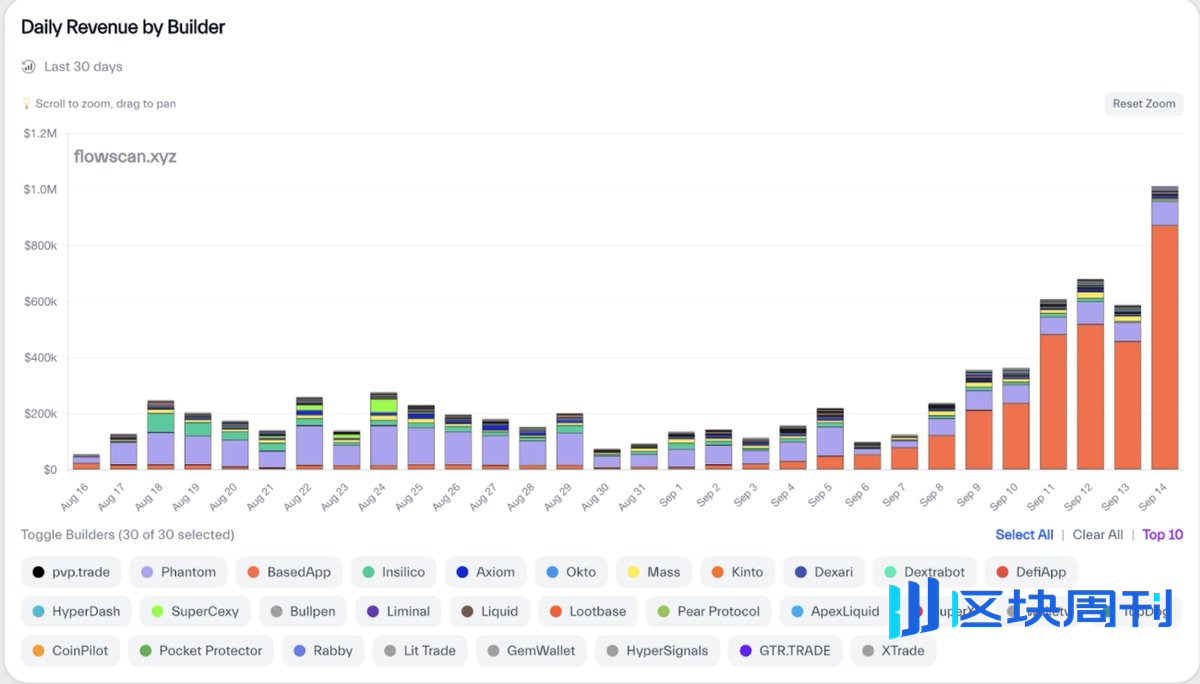
Task: Disable the Pocket Protector builder chip
Action: [x=201, y=650]
